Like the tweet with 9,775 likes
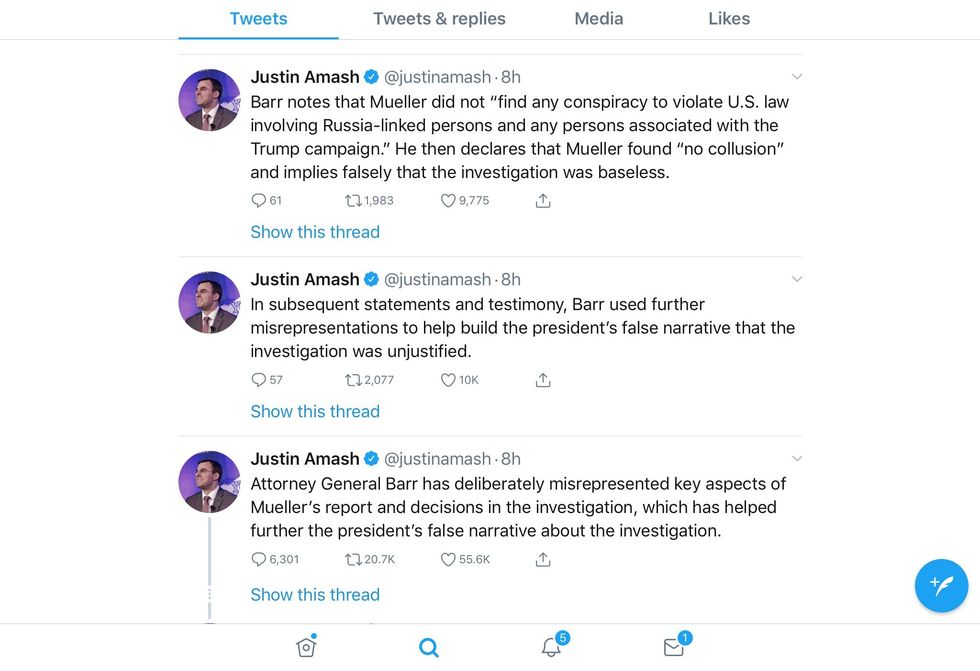Image resolution: width=980 pixels, height=671 pixels. coord(449,200)
